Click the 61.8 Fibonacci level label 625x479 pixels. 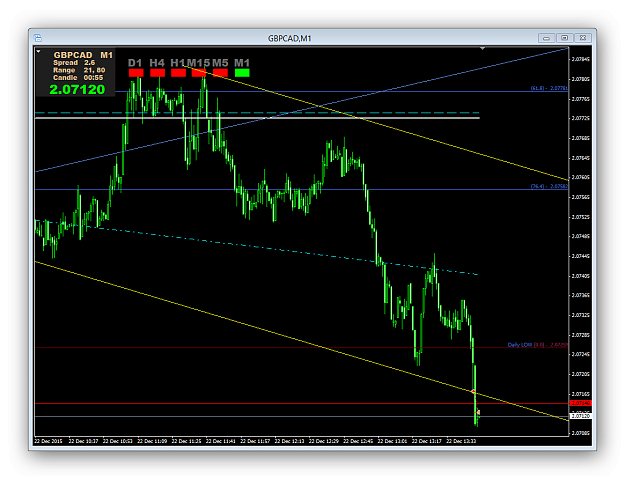[x=549, y=88]
